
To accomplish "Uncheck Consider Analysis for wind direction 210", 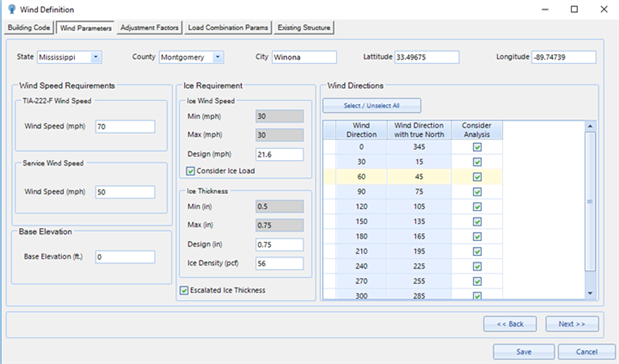I will (x=477, y=251).
